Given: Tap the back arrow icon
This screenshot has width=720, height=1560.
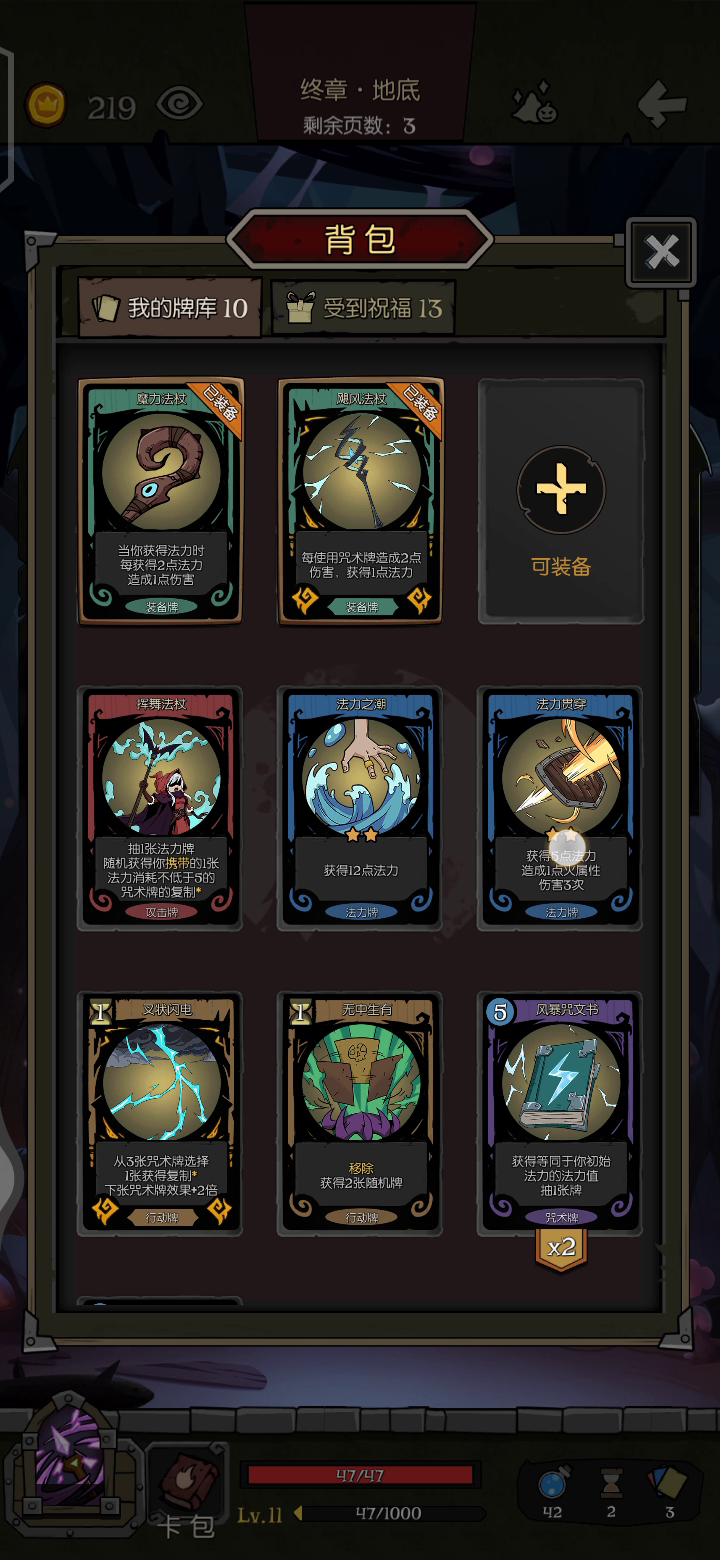Looking at the screenshot, I should (662, 103).
